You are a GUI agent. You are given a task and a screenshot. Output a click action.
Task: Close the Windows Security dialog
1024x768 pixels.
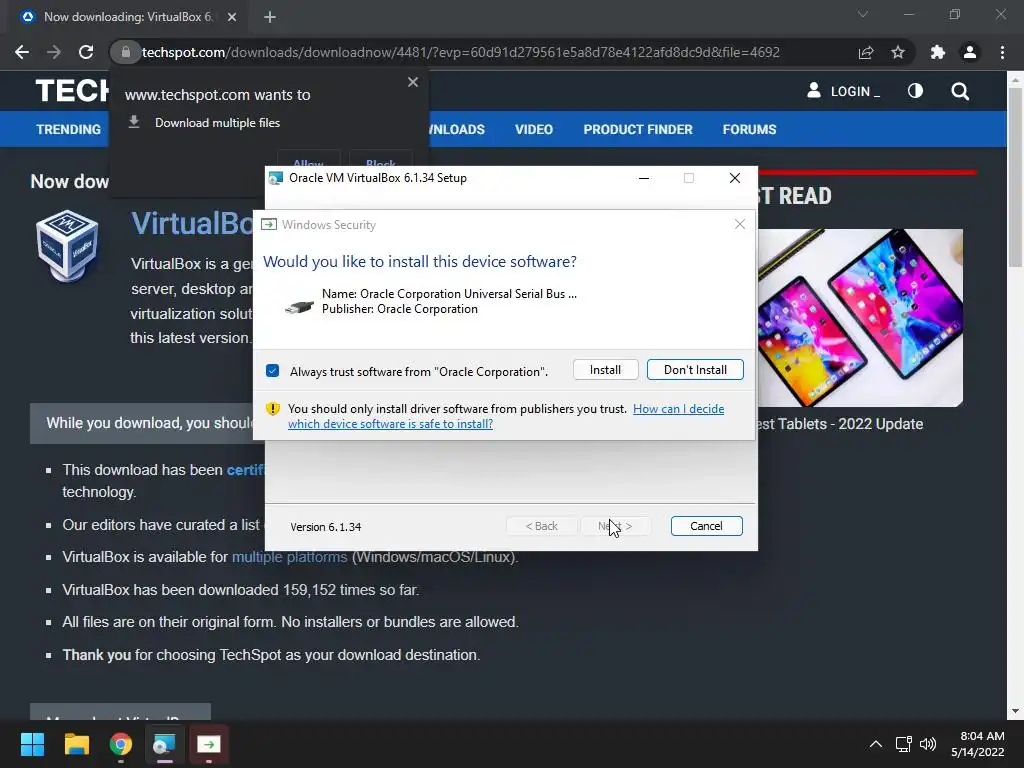tap(740, 224)
